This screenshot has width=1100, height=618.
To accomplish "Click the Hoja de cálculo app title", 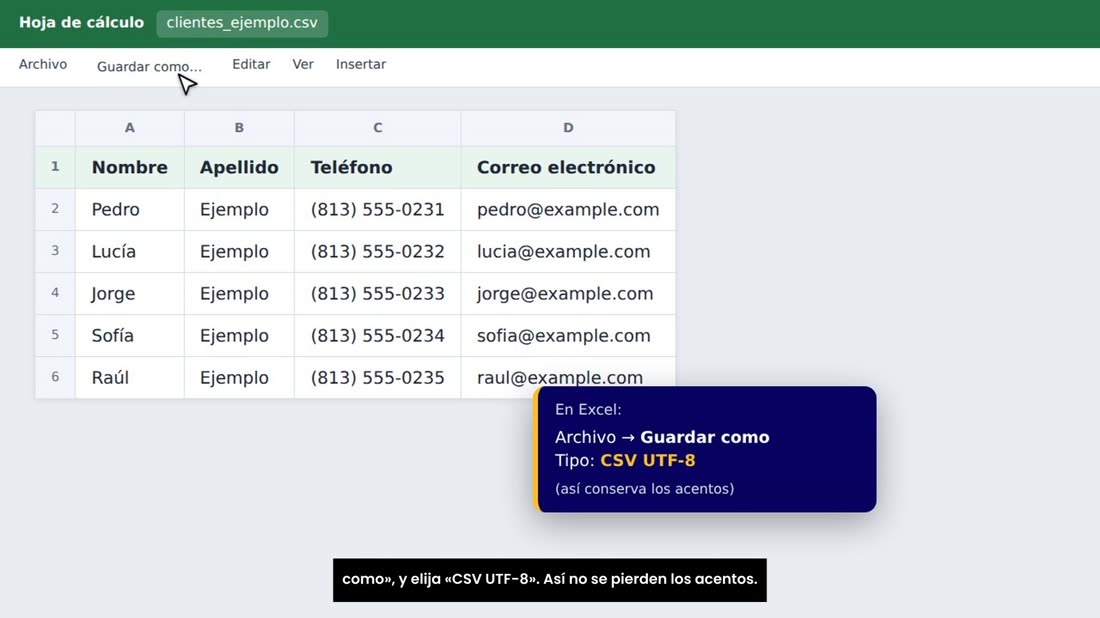I will 81,22.
